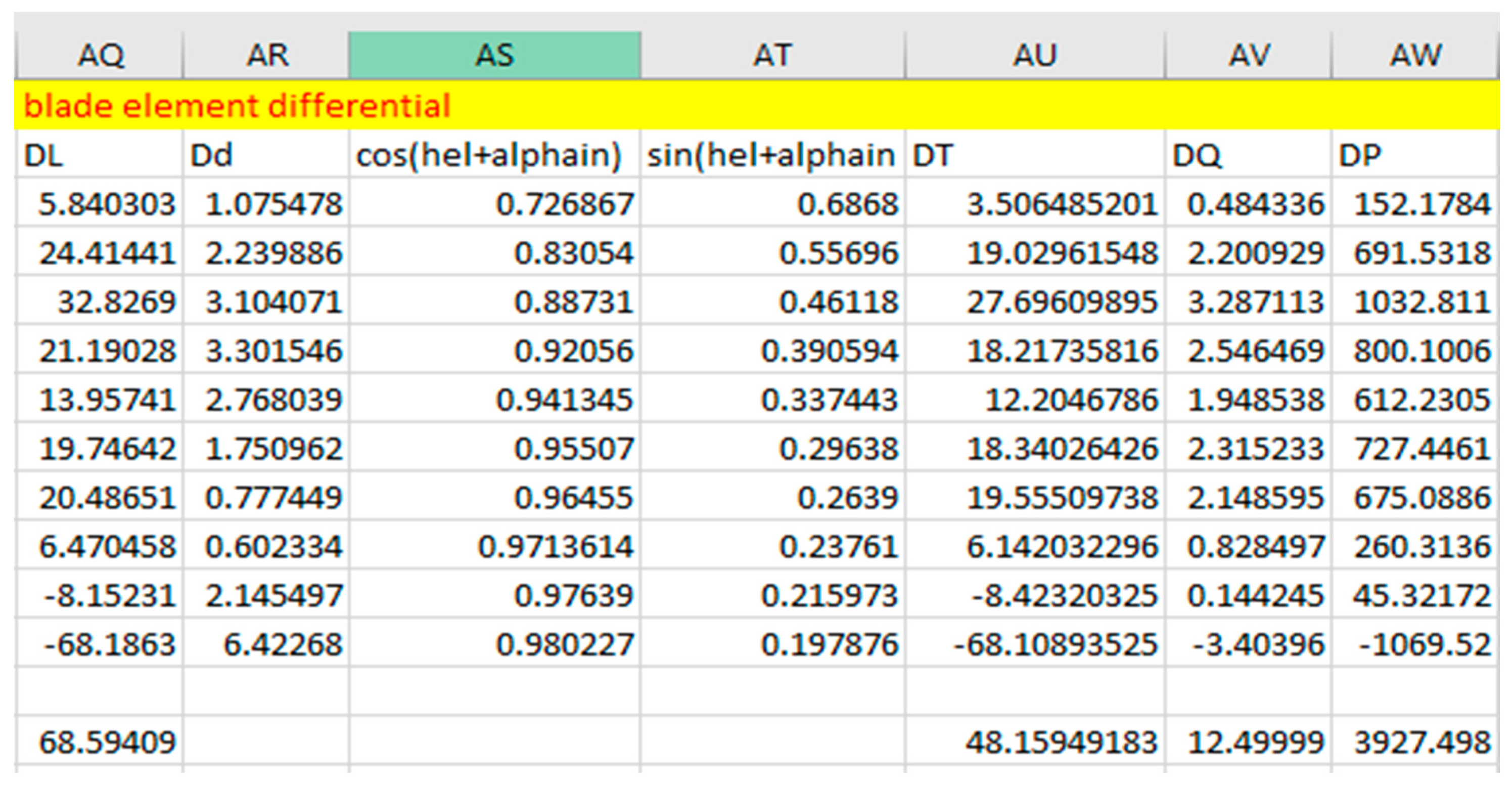Select the yellow 'blade element differential' cell
The height and width of the screenshot is (787, 1512).
pyautogui.click(x=237, y=106)
